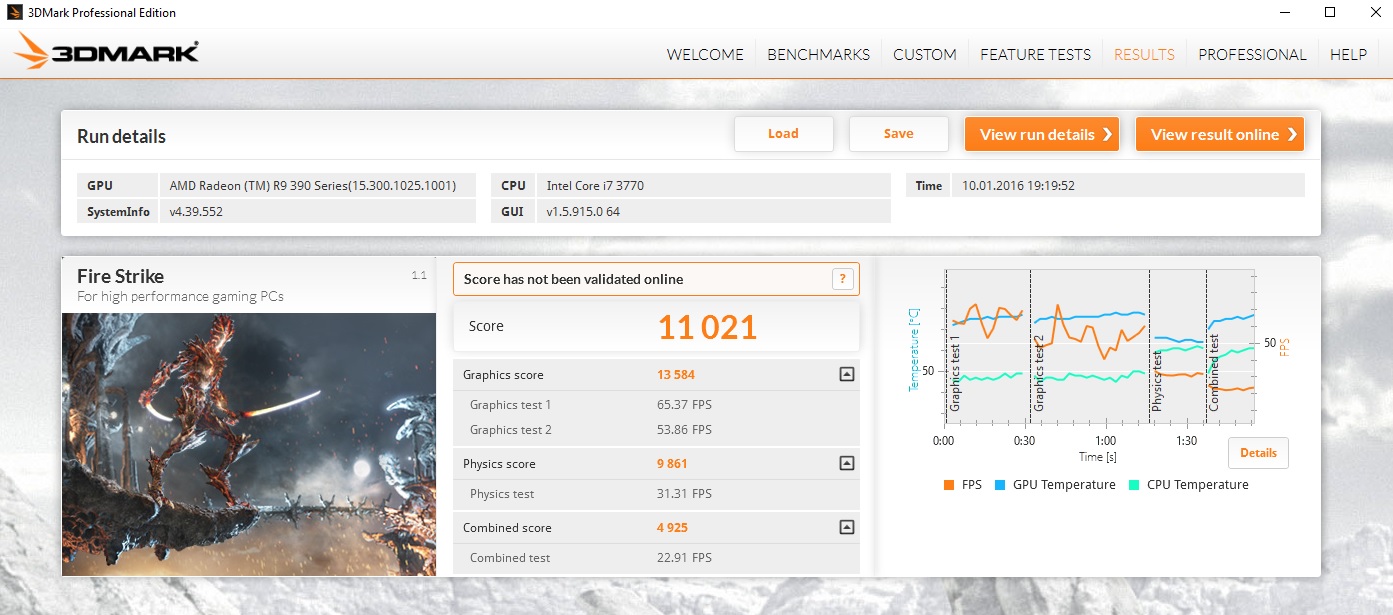This screenshot has height=615, width=1393.
Task: Click the Fire Strike benchmark title
Action: (120, 277)
